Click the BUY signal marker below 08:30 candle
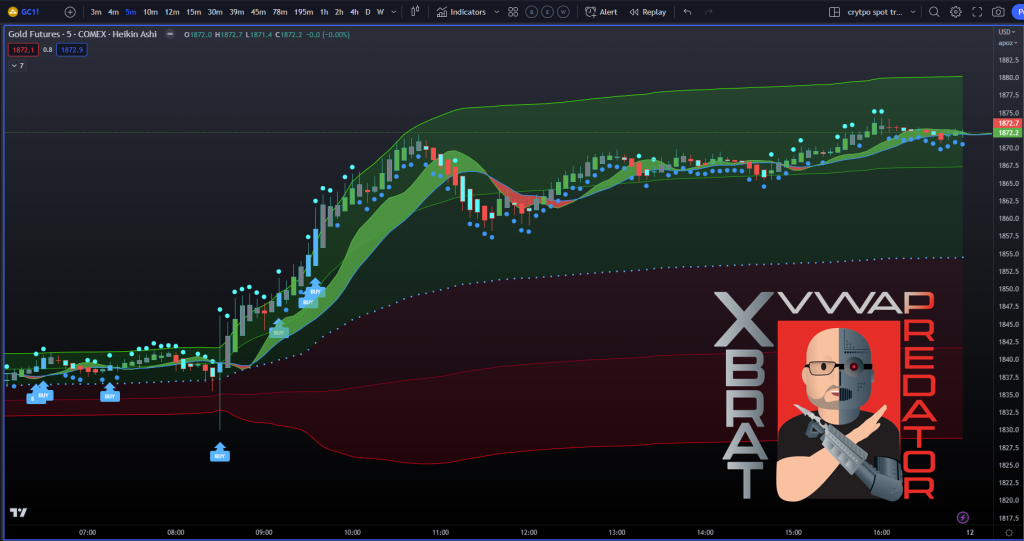 [x=219, y=453]
